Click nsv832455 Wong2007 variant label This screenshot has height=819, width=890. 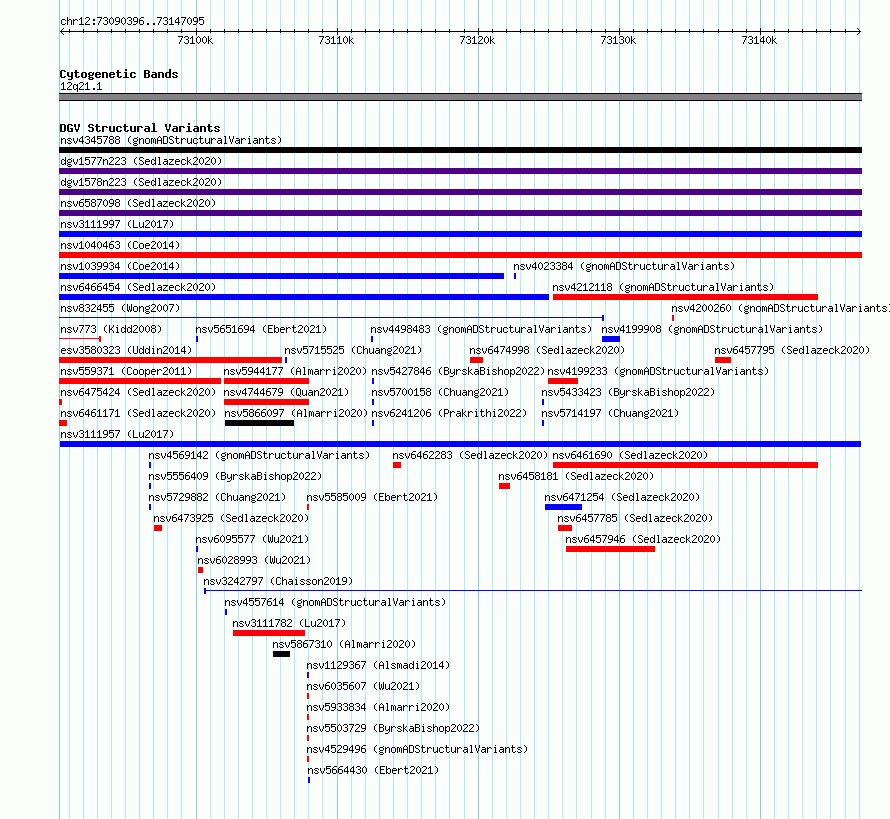tap(120, 308)
